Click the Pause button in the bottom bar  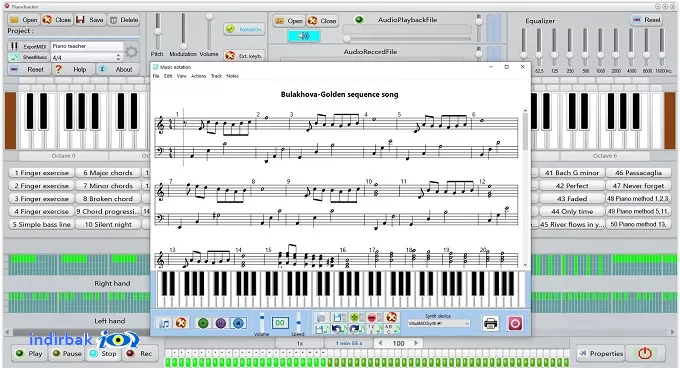[x=66, y=353]
